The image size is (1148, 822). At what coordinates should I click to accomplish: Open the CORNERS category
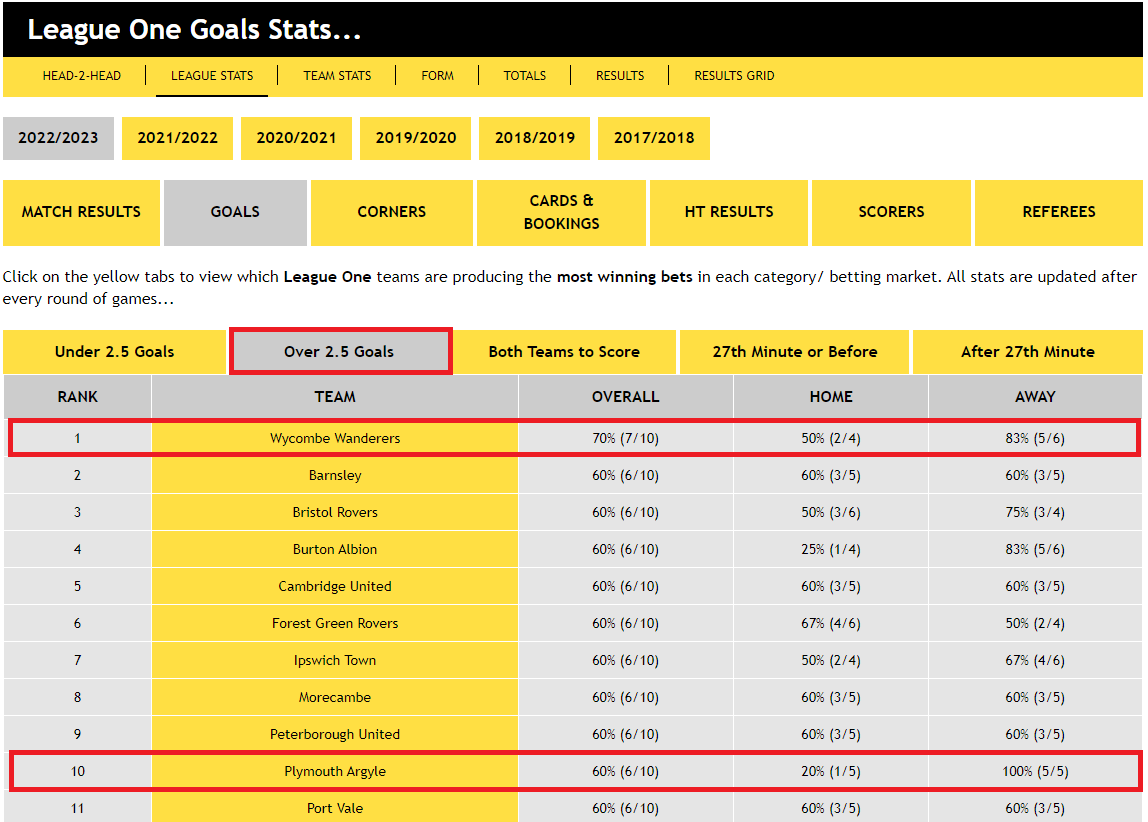click(x=392, y=212)
